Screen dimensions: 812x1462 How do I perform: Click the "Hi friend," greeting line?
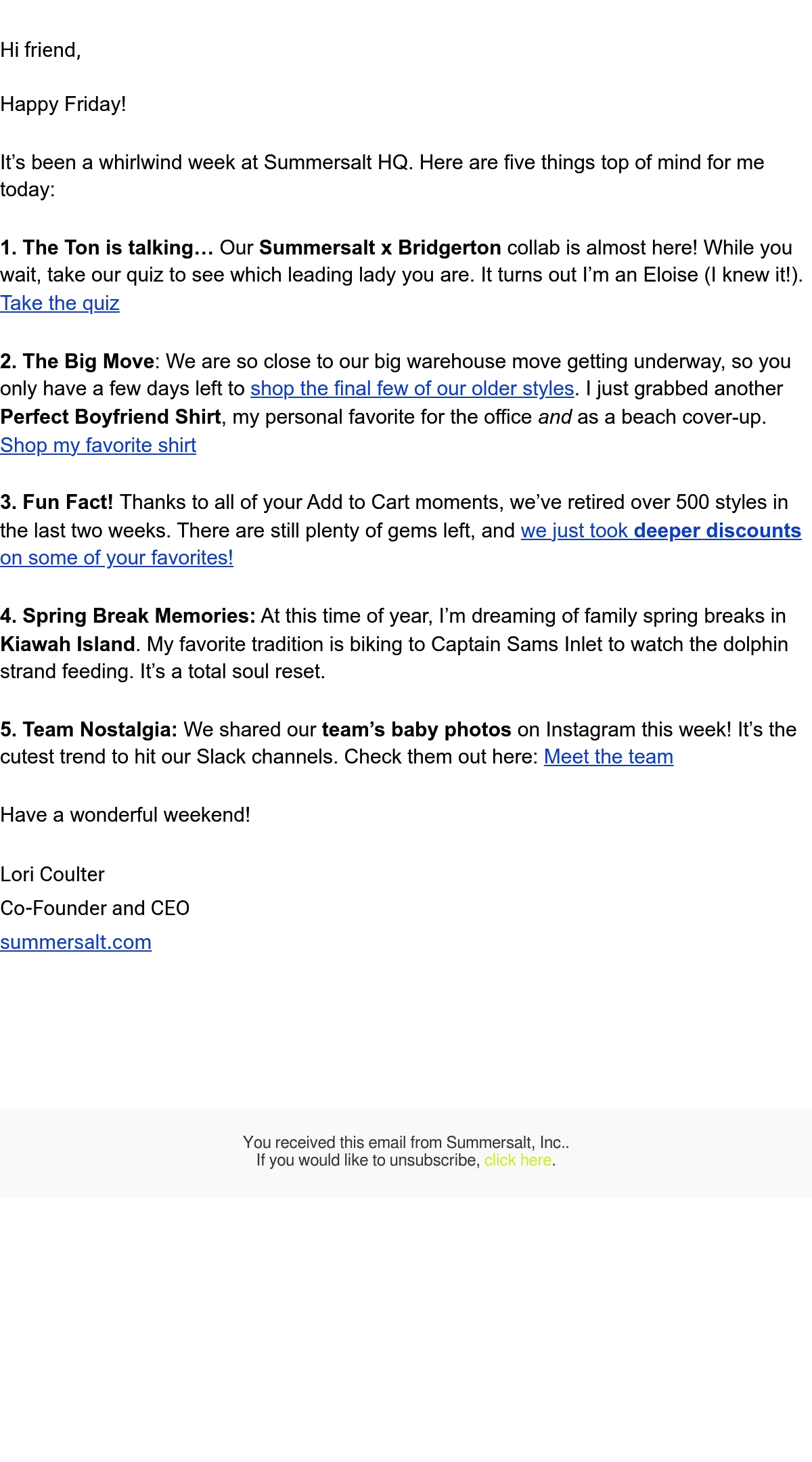click(x=41, y=50)
